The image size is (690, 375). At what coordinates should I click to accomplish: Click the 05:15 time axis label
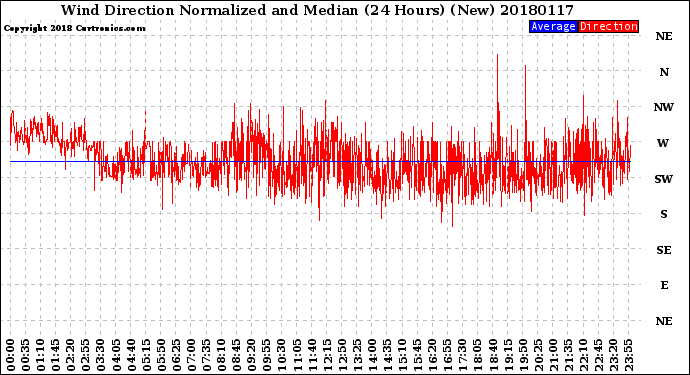[x=146, y=355]
